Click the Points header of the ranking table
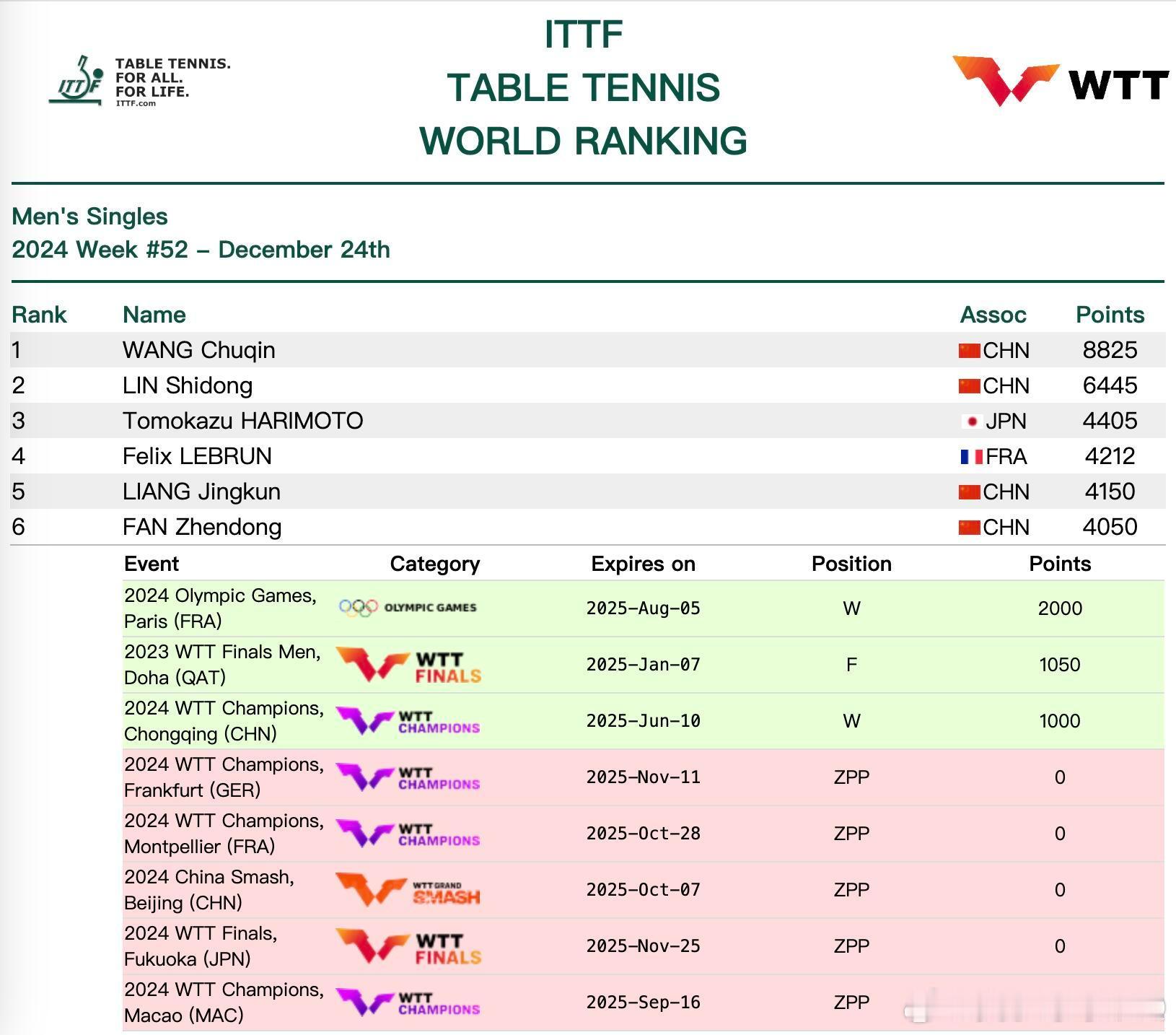 click(1110, 315)
